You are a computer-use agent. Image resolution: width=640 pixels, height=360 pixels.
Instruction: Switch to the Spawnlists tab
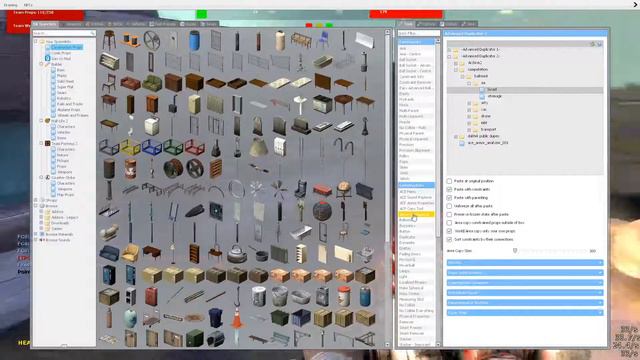[46, 24]
